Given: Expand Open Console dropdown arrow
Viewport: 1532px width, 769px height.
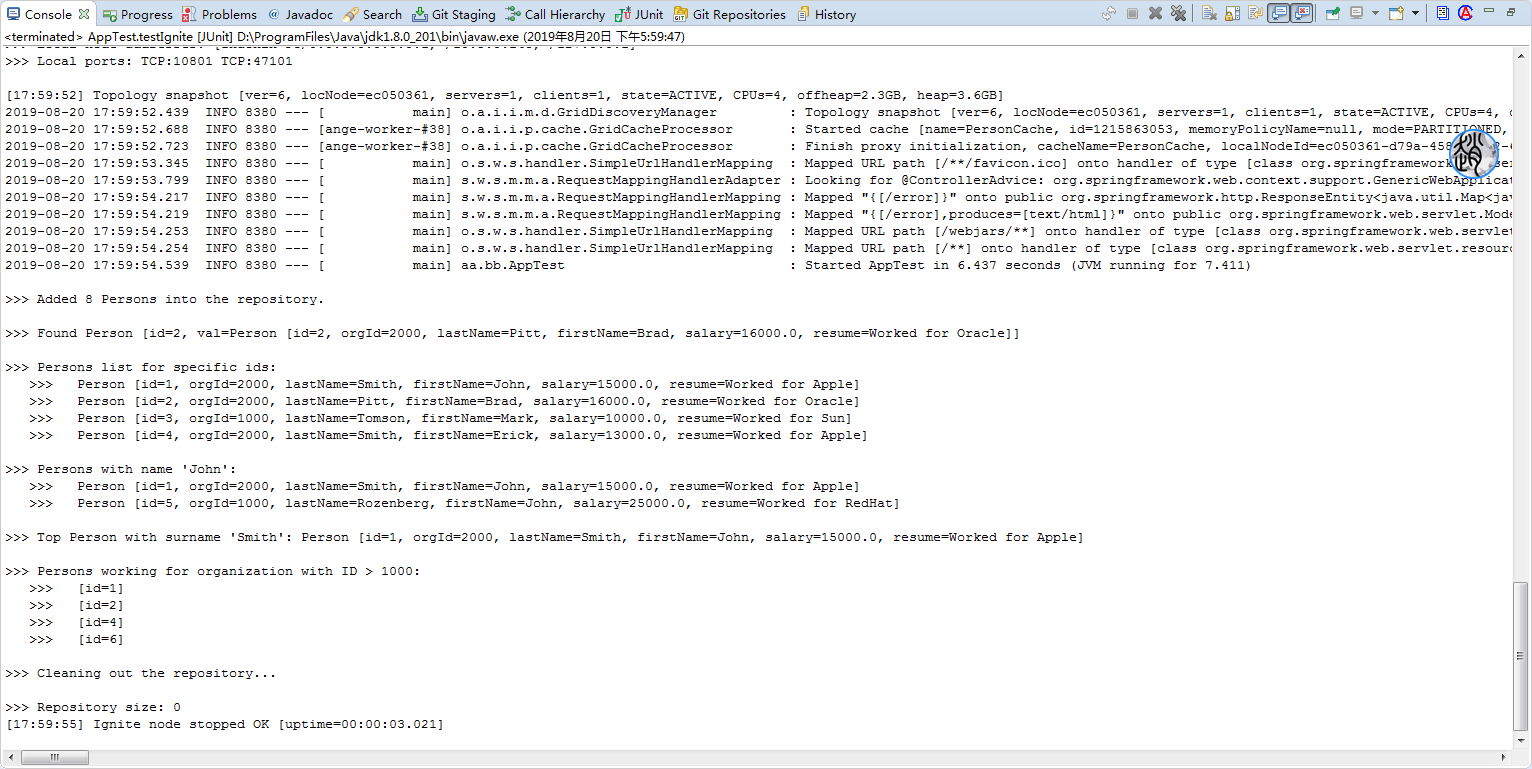Looking at the screenshot, I should click(x=1415, y=13).
